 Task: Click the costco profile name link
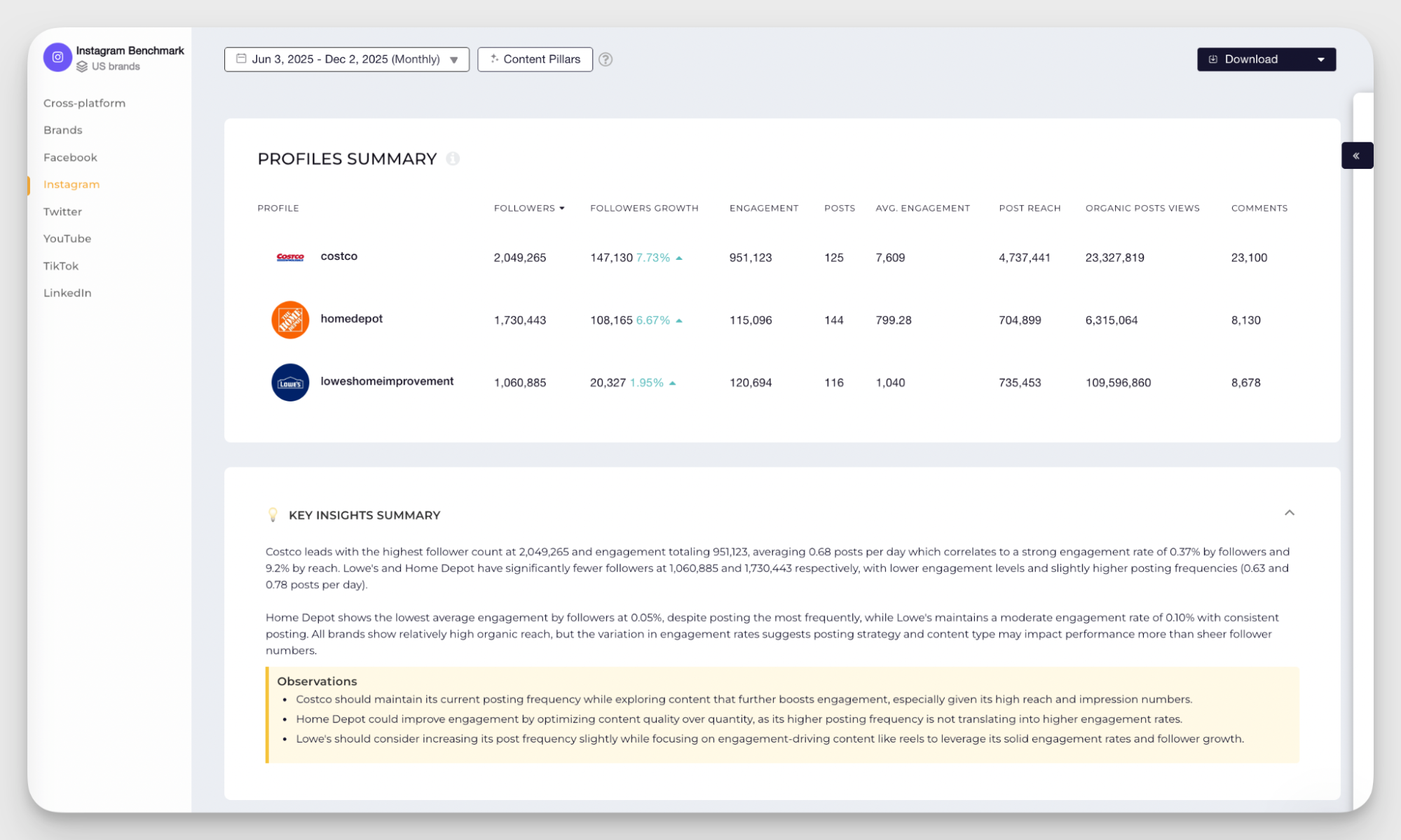[339, 256]
